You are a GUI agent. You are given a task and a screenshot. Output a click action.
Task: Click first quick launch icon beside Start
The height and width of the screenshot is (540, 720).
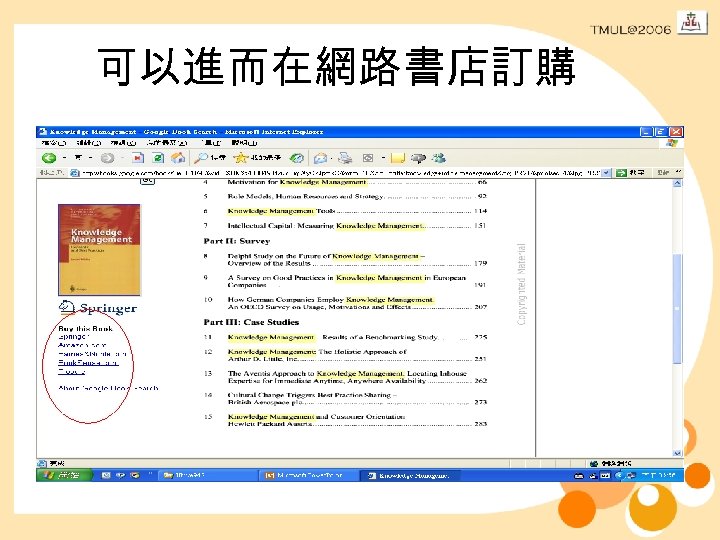(106, 475)
